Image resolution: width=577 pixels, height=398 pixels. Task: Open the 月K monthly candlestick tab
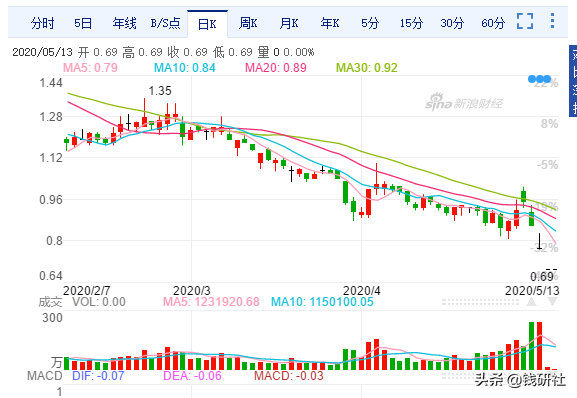(288, 24)
